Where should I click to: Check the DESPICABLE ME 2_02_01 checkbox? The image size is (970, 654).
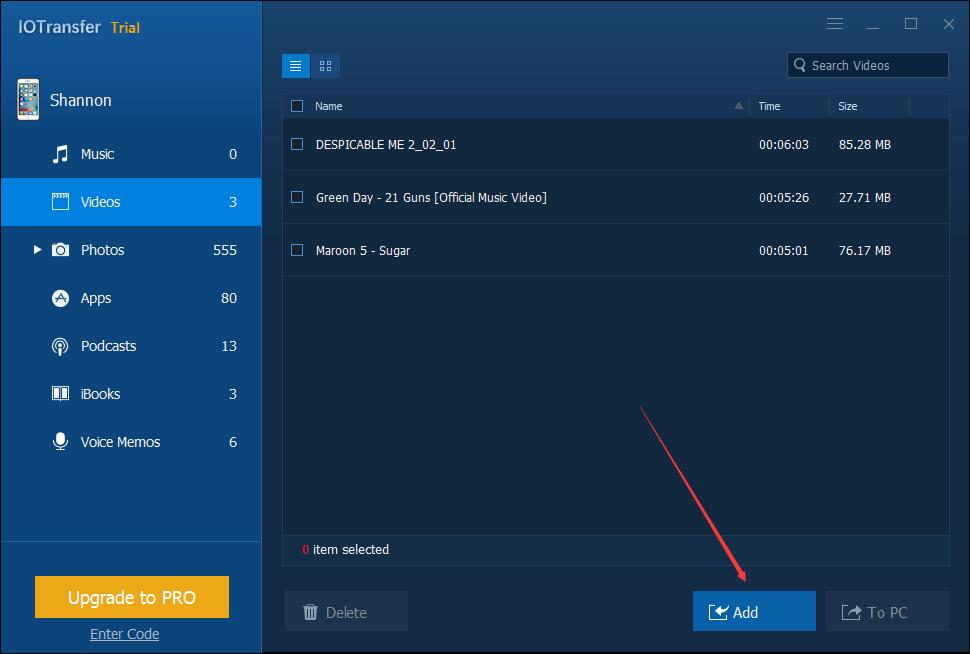(297, 144)
